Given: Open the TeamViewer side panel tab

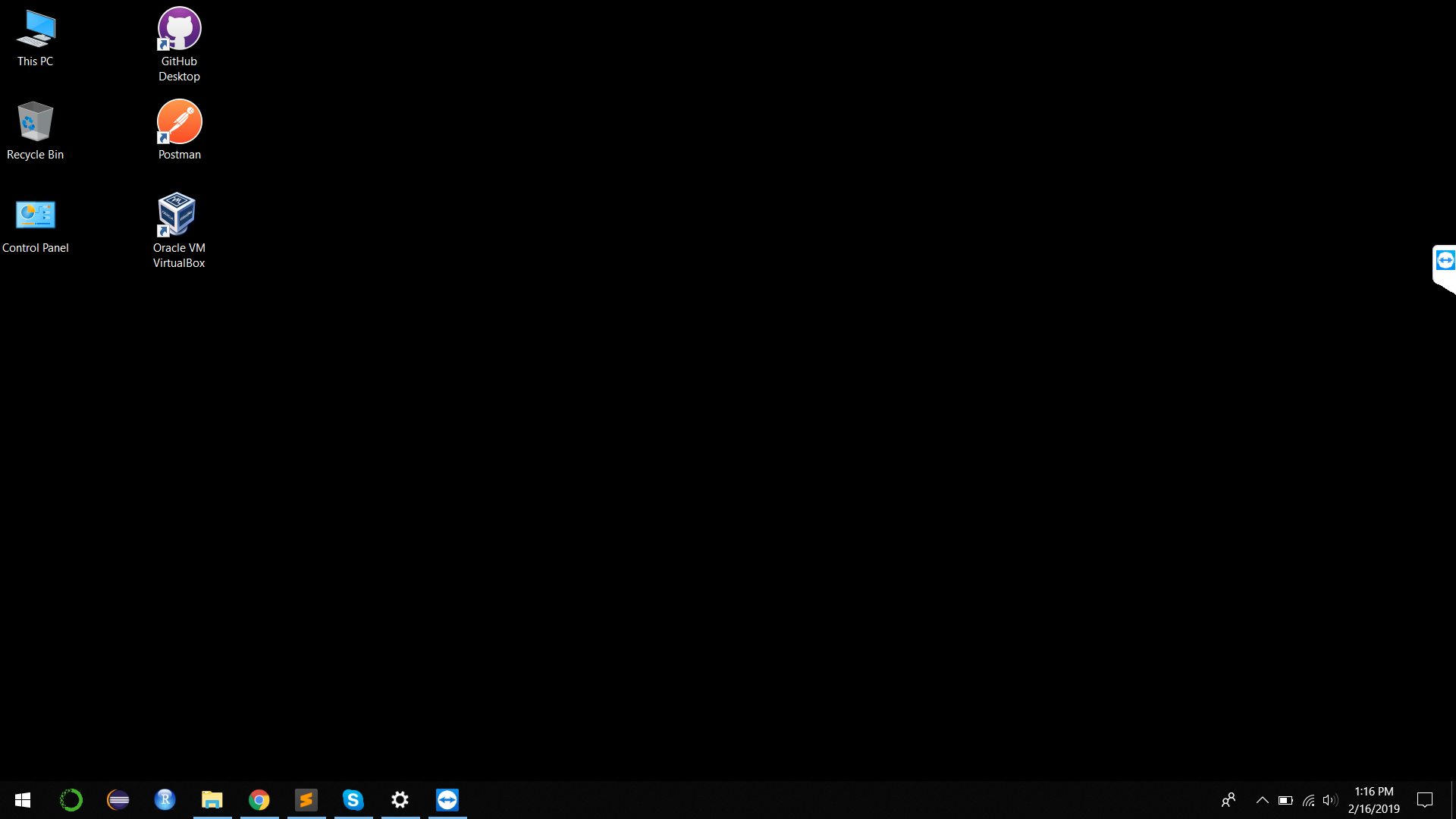Looking at the screenshot, I should click(x=1445, y=262).
